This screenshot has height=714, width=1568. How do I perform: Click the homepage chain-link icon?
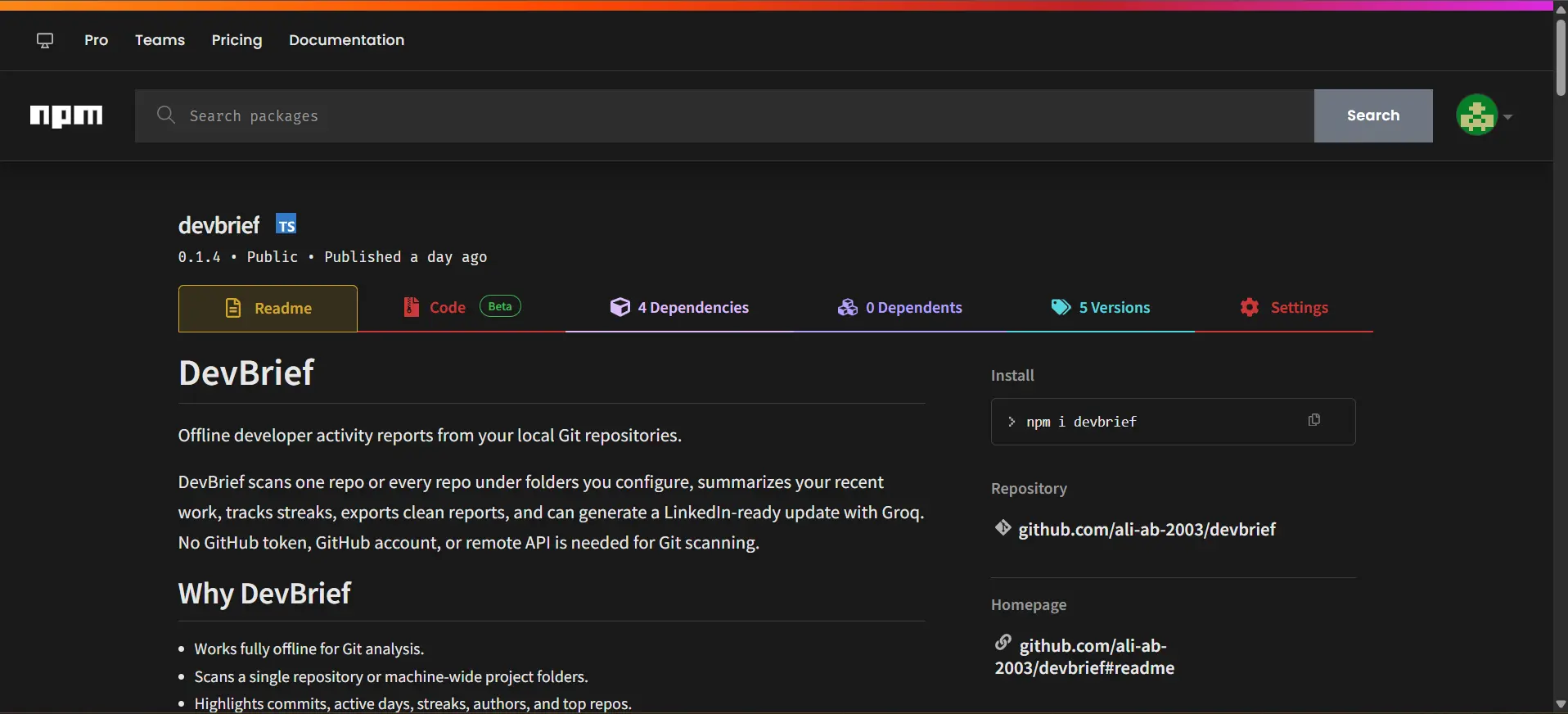[1003, 643]
